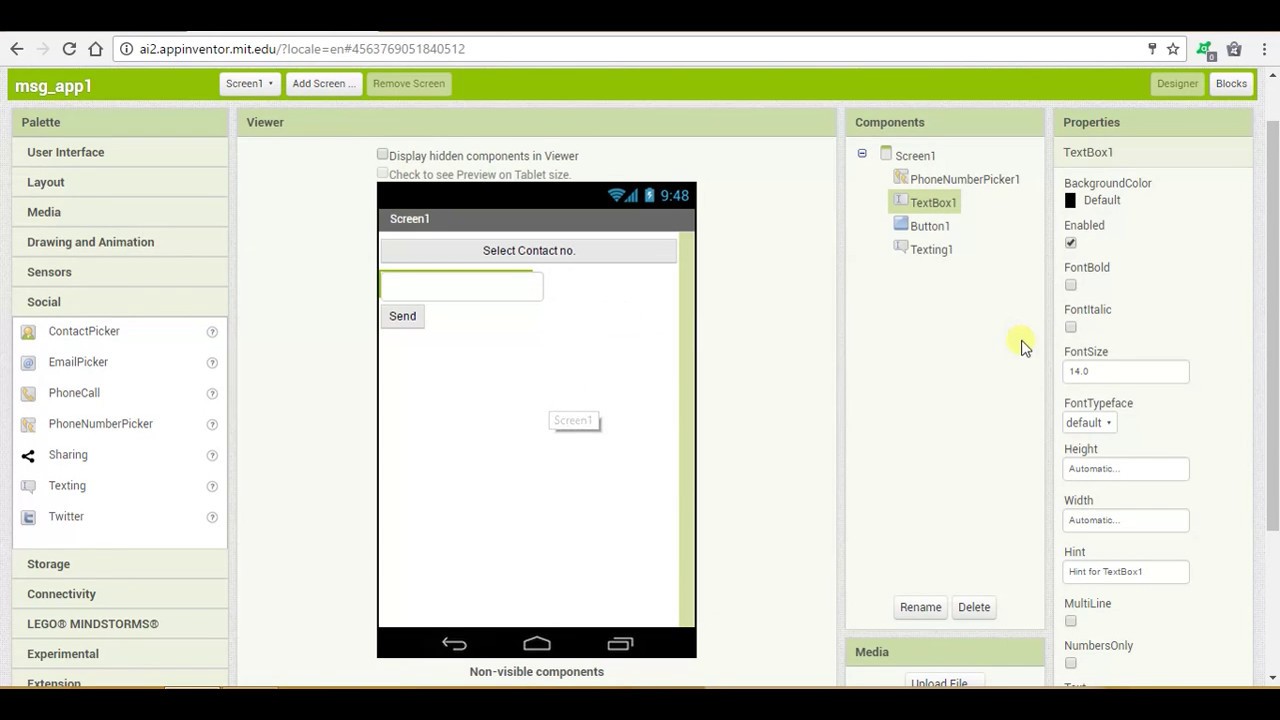The image size is (1280, 720).
Task: Select Texting1 in component tree
Action: pyautogui.click(x=931, y=249)
